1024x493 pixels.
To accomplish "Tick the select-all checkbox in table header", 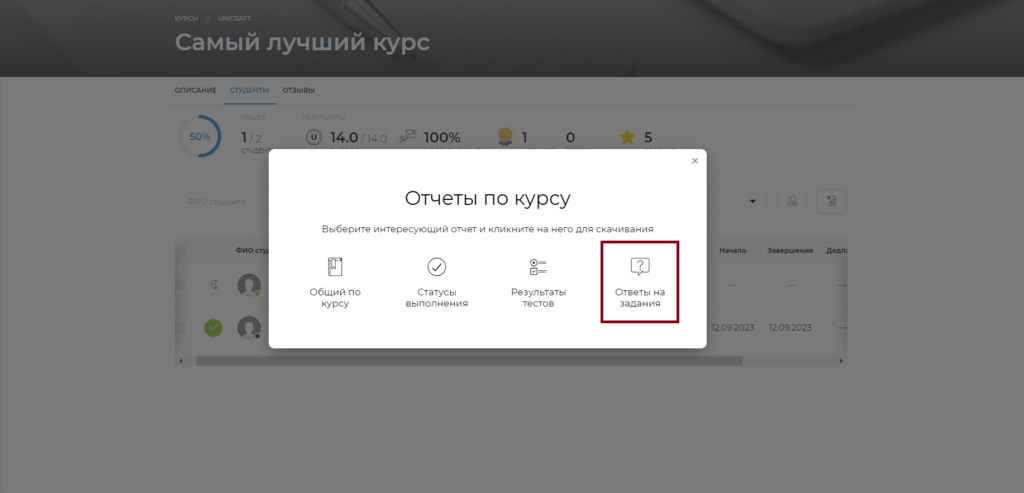I will pos(180,250).
